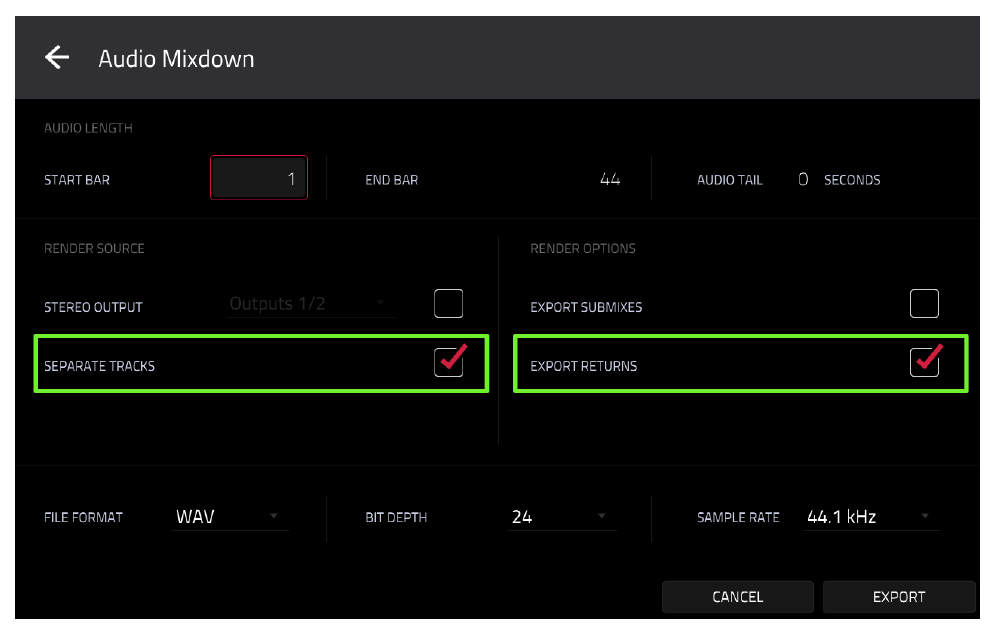Go back using the arrow icon
The width and height of the screenshot is (996, 636).
57,58
